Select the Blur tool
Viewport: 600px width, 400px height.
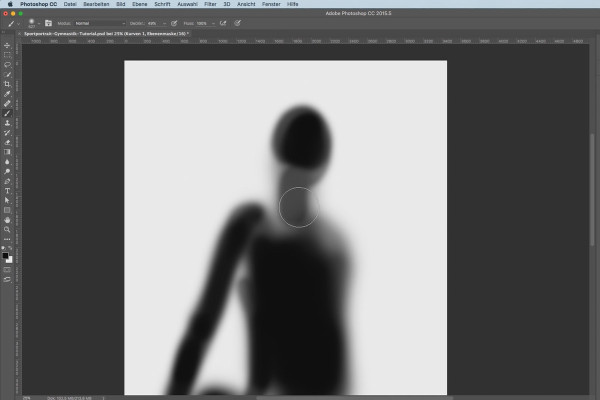click(x=7, y=162)
